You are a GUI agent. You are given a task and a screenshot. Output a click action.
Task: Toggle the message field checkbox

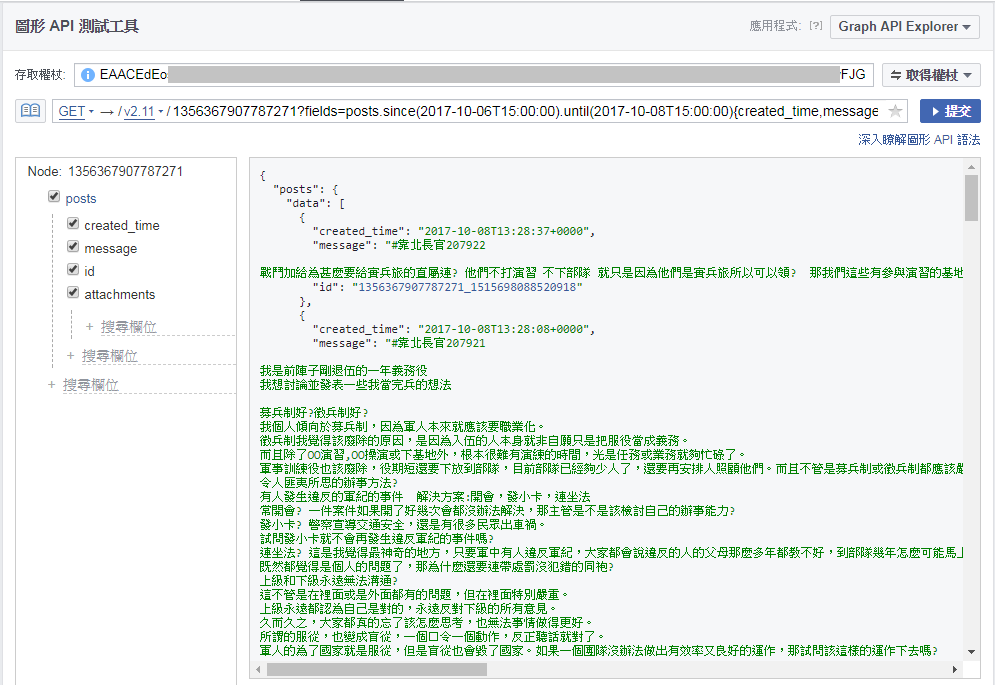pos(73,248)
